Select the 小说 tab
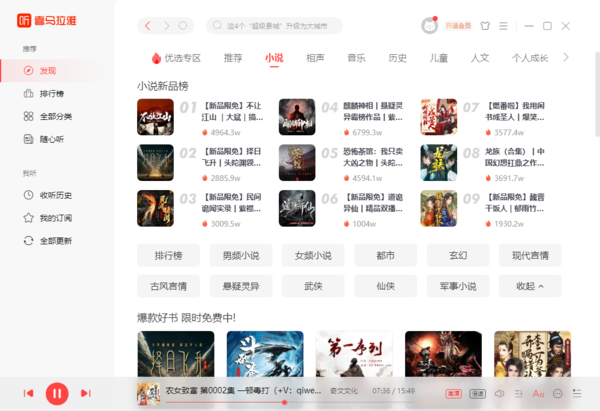This screenshot has width=600, height=411. pos(274,58)
